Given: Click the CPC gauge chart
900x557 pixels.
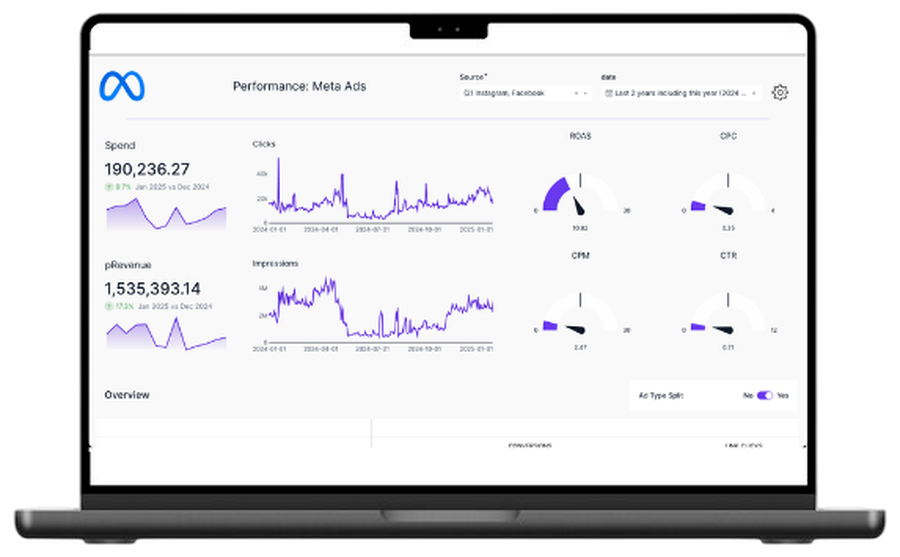Looking at the screenshot, I should pyautogui.click(x=728, y=195).
